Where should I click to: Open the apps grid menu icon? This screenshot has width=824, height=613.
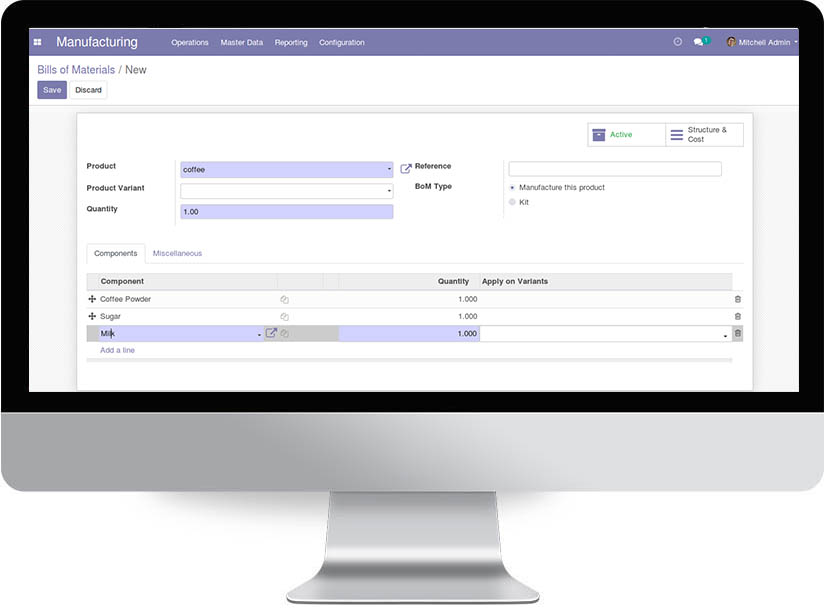click(37, 42)
